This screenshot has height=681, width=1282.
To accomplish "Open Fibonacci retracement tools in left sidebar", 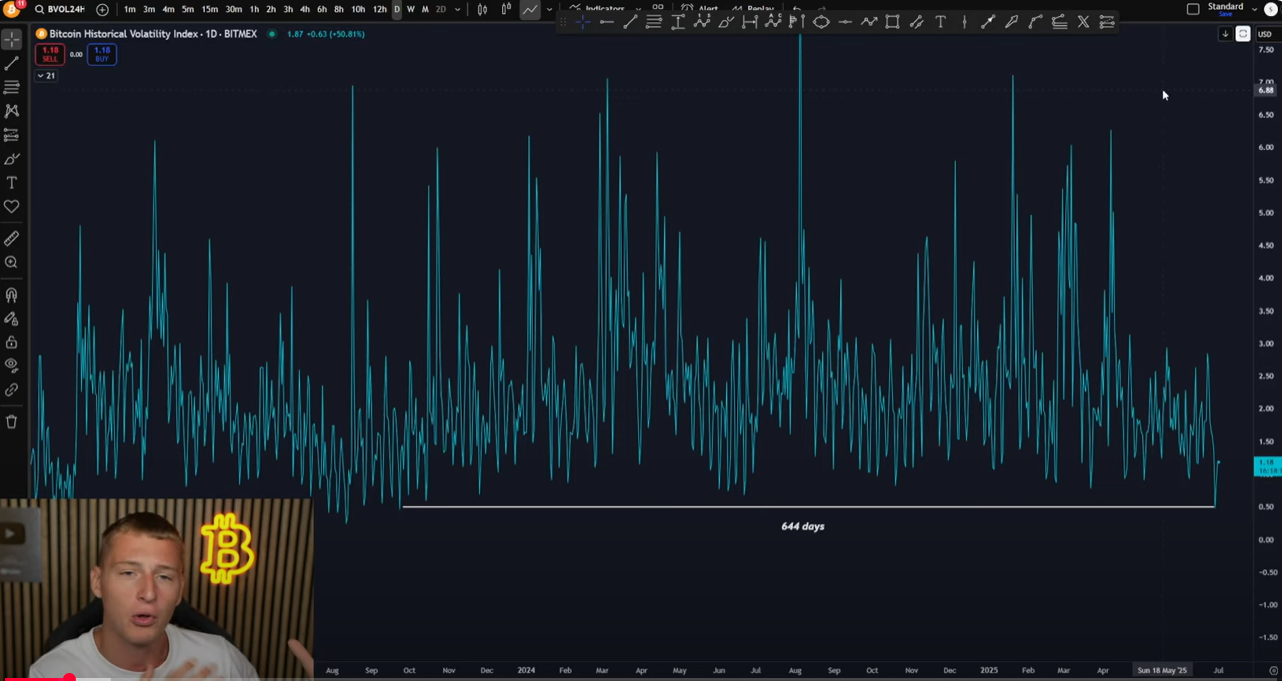I will 12,87.
